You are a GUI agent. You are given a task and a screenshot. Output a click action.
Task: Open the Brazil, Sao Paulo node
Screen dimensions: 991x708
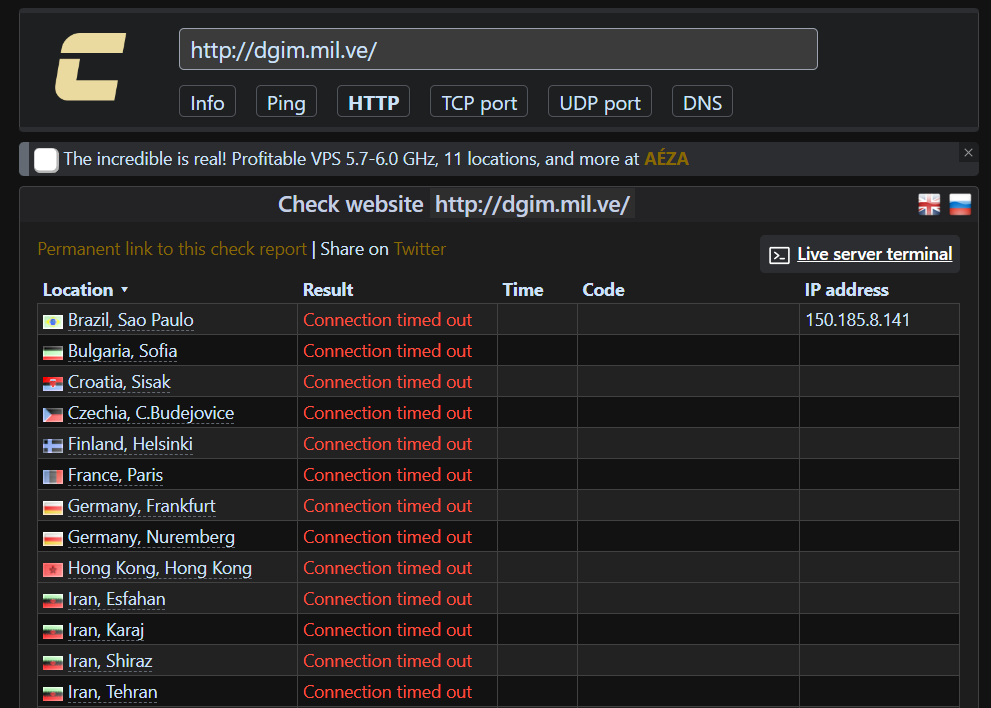131,320
